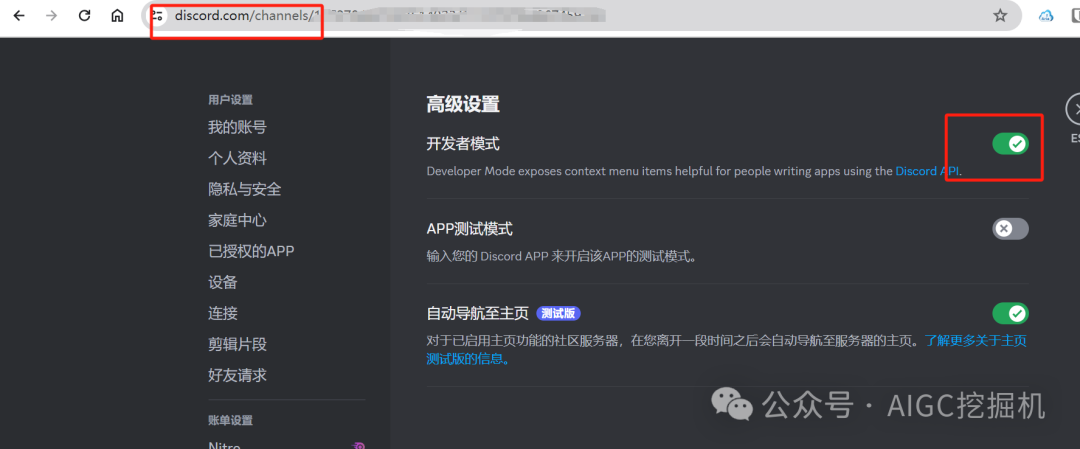Click the browser forward arrow
This screenshot has width=1080, height=449.
(52, 16)
